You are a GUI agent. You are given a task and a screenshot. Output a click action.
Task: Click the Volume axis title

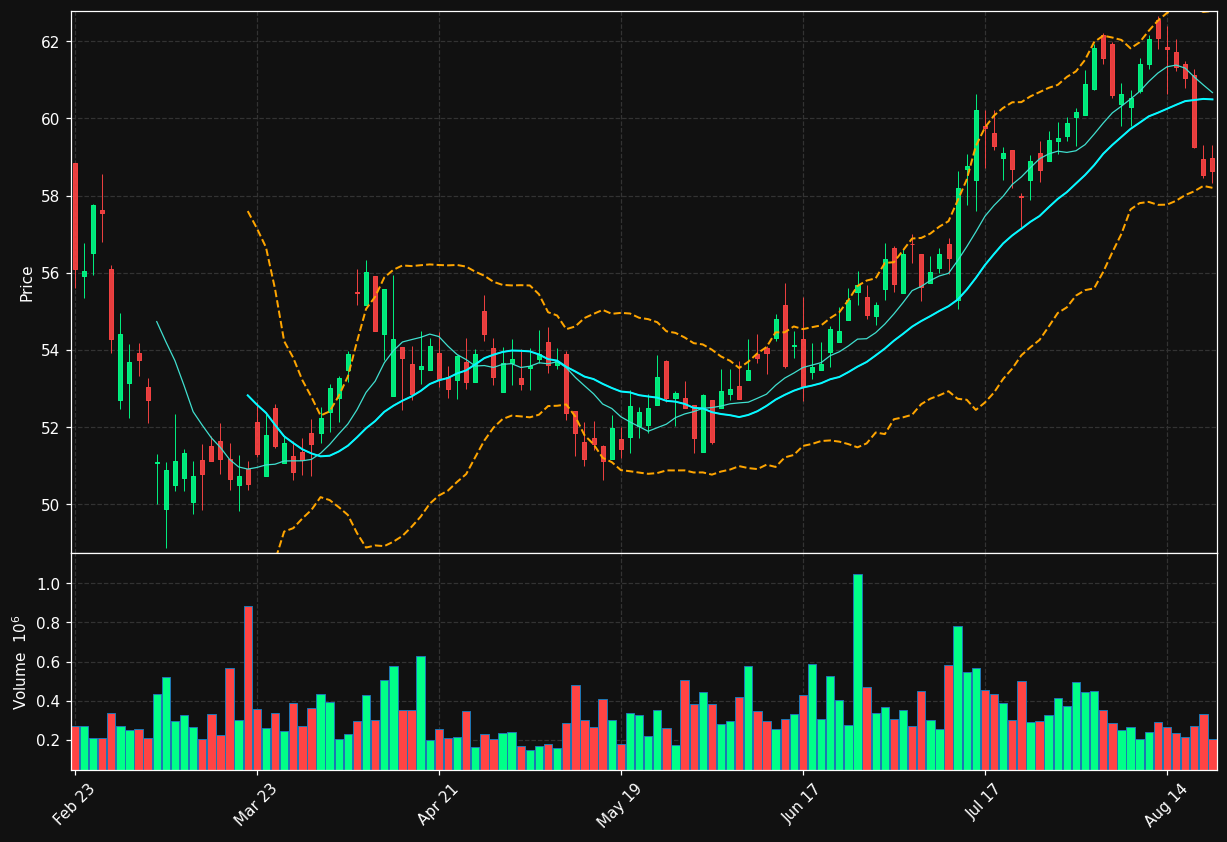(19, 662)
